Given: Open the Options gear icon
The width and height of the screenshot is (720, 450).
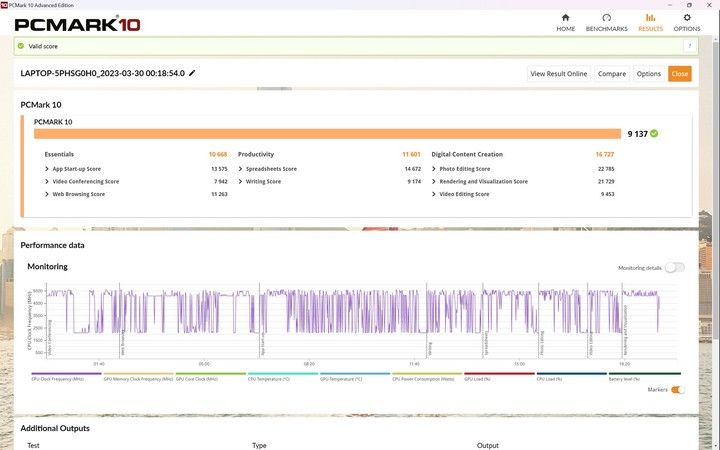Looking at the screenshot, I should pyautogui.click(x=686, y=17).
